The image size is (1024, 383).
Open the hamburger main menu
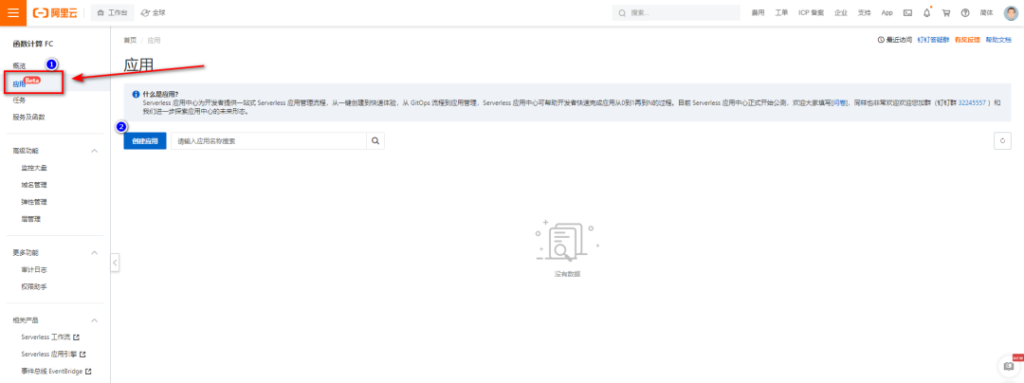point(13,12)
